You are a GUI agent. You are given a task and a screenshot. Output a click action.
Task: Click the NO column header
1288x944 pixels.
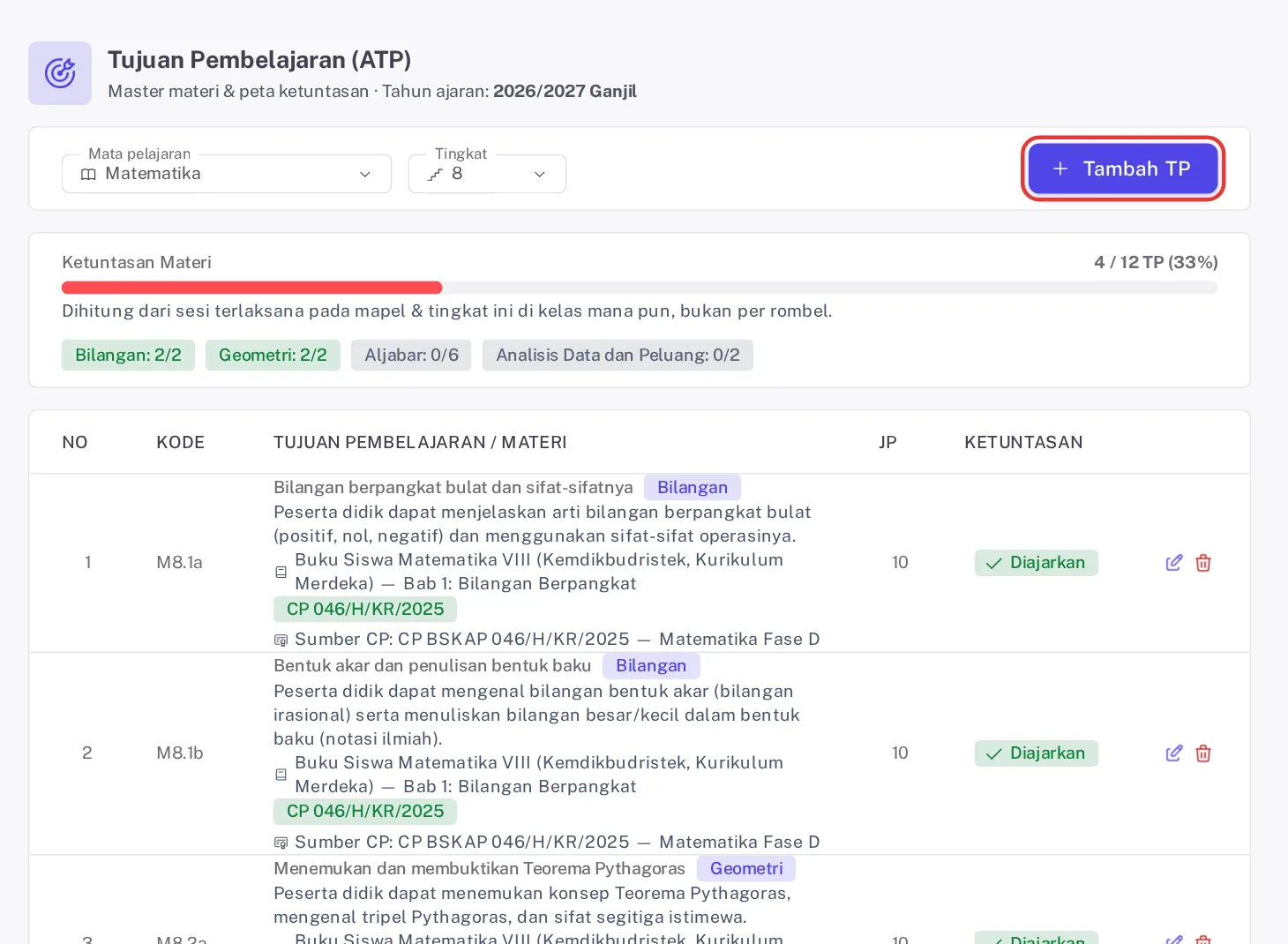tap(75, 442)
